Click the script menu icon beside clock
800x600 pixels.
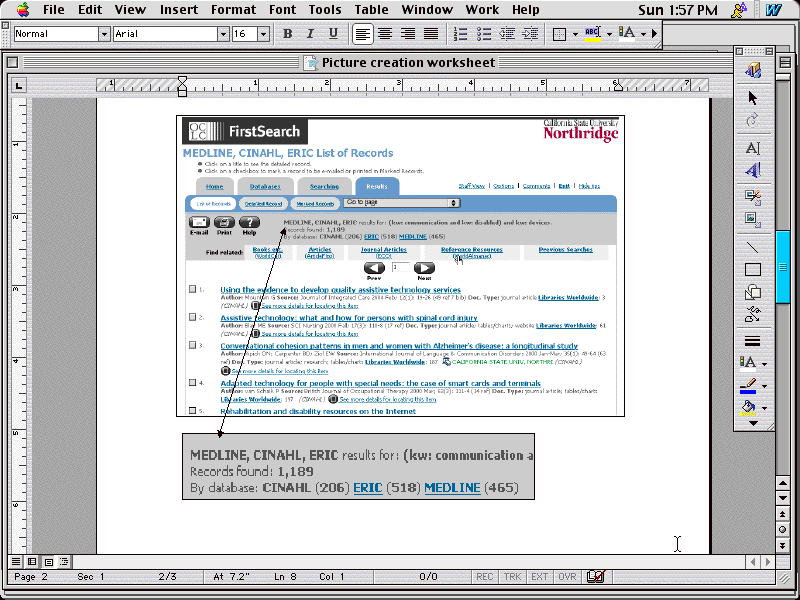(x=739, y=9)
